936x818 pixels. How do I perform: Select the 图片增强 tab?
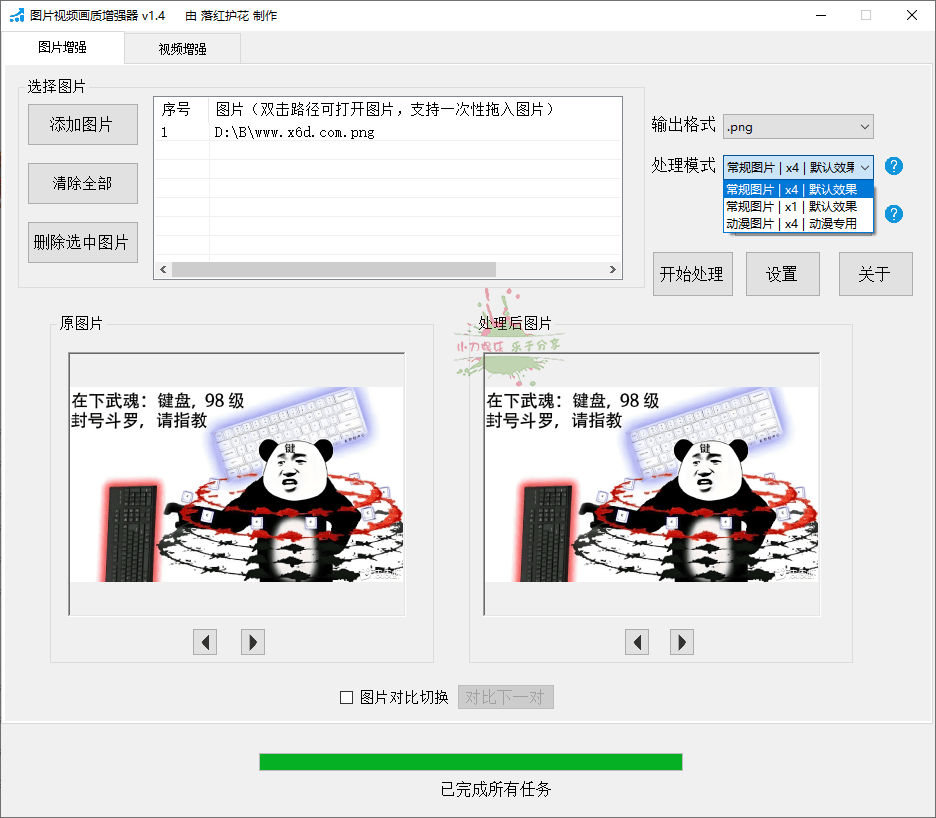(62, 48)
